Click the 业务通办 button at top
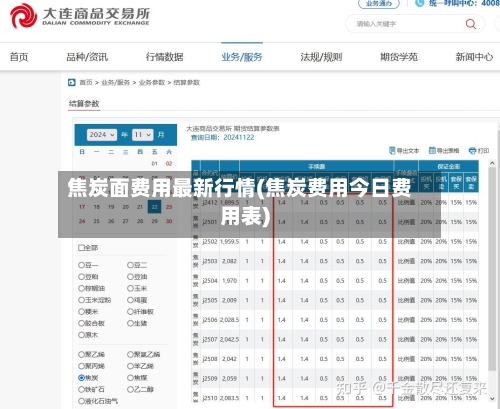The width and height of the screenshot is (500, 409). pyautogui.click(x=379, y=3)
